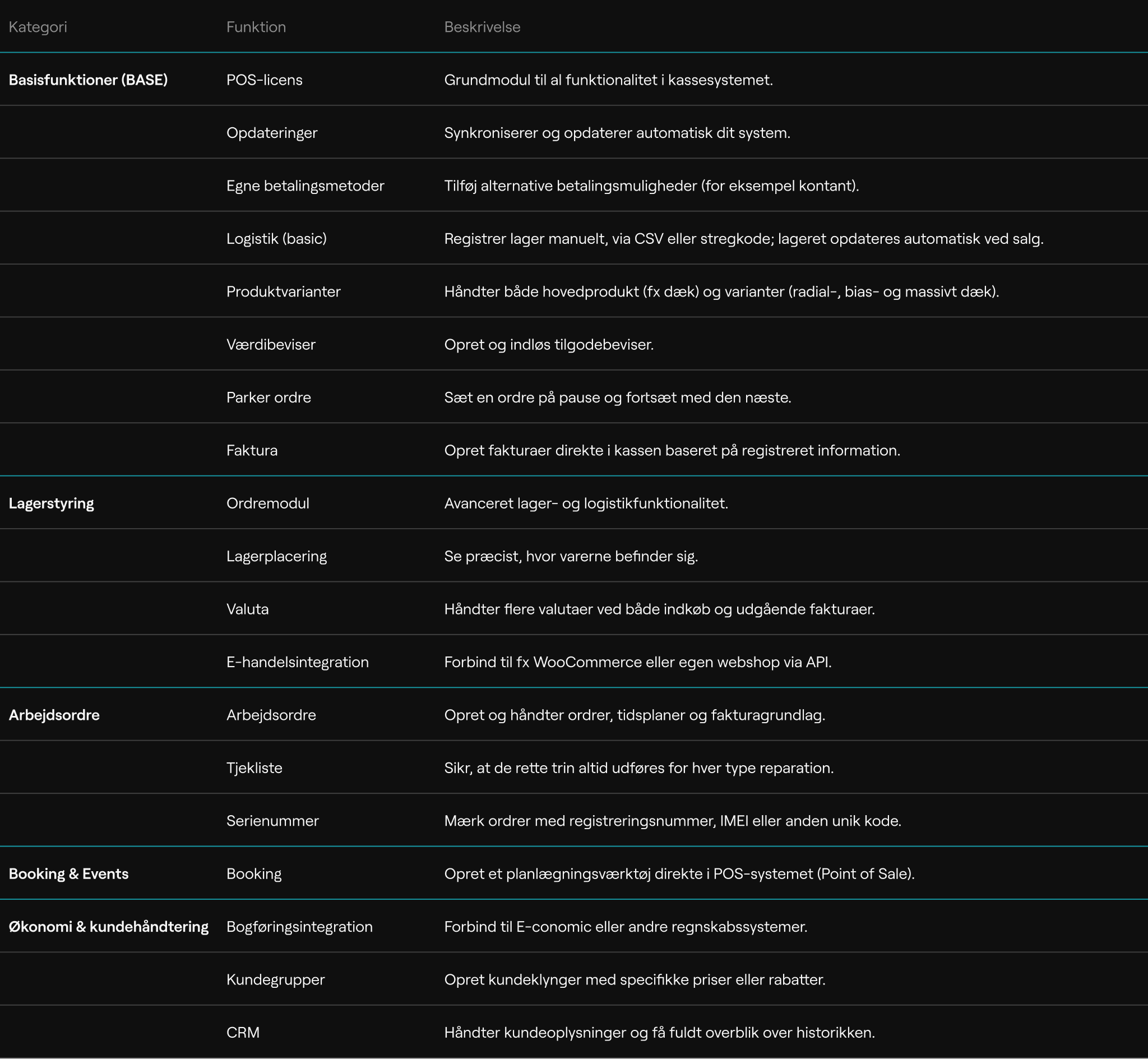Click the Lagerstyring category label
This screenshot has height=1059, width=1148.
[x=51, y=503]
